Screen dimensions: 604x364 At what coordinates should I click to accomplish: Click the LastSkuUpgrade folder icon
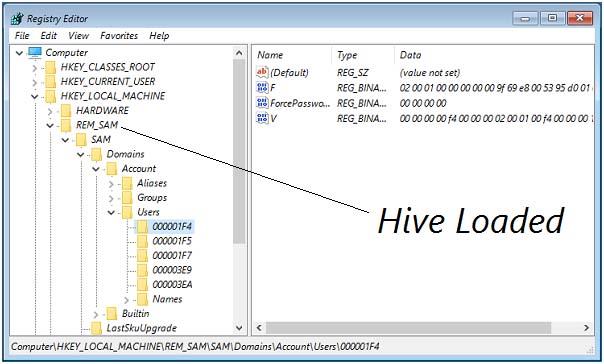point(96,329)
